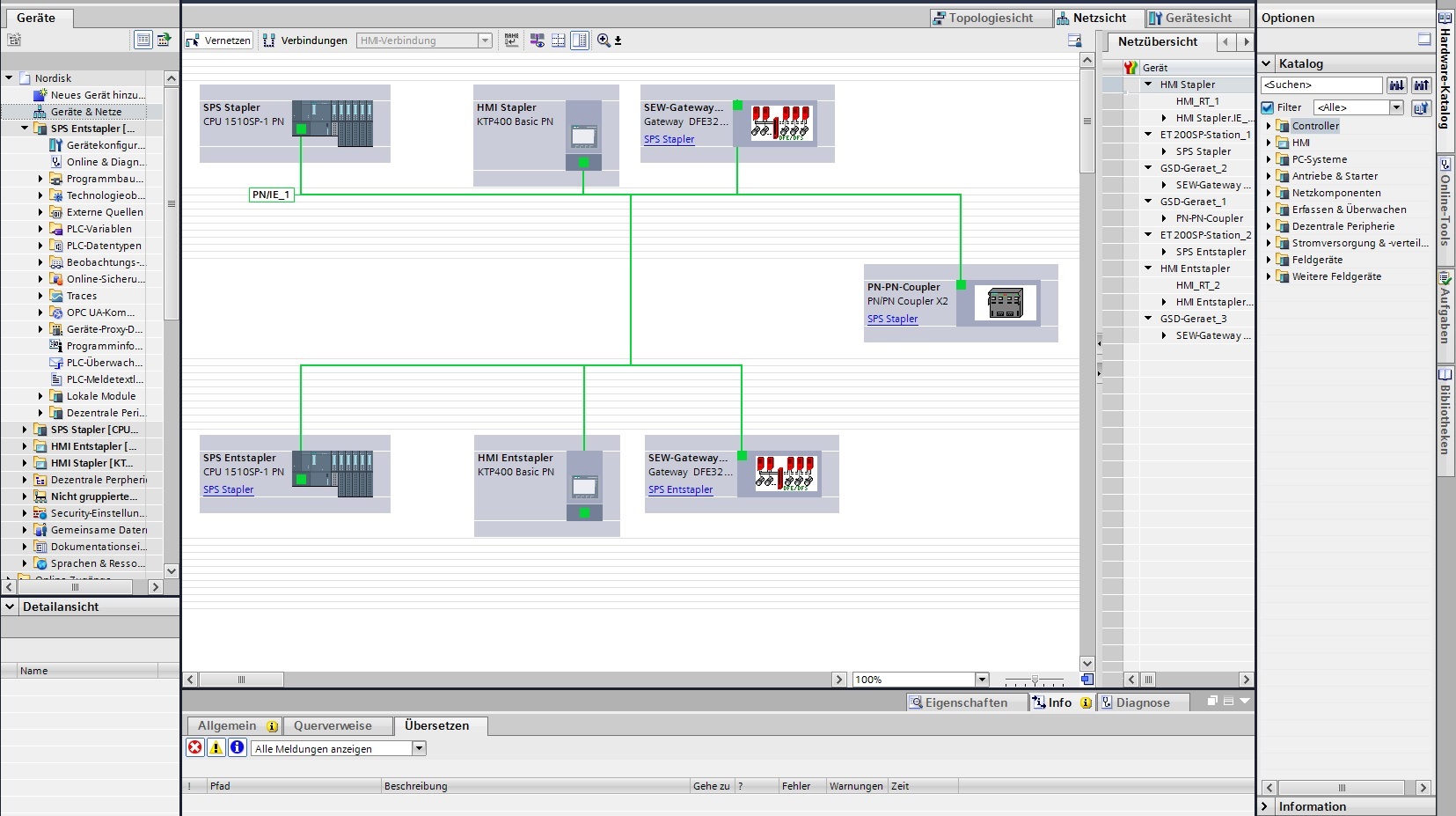Click the show address labels NAME icon

pos(511,40)
